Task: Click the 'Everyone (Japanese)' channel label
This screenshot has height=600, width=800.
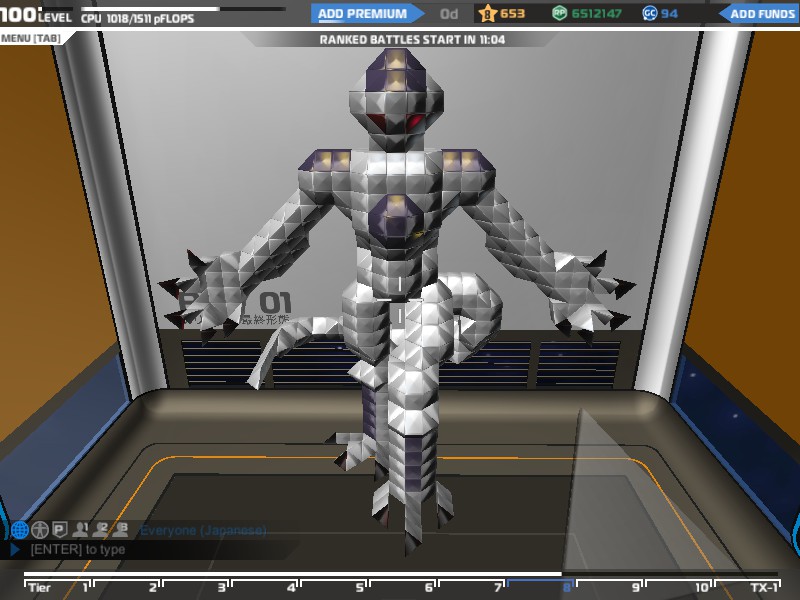Action: (x=203, y=531)
